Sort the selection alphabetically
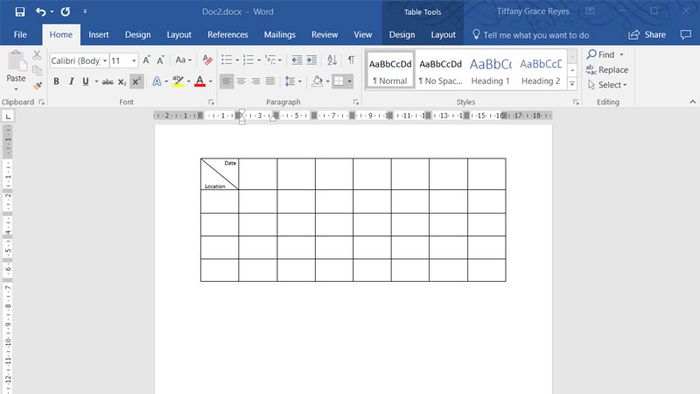Viewport: 700px width, 394px height. [x=332, y=60]
